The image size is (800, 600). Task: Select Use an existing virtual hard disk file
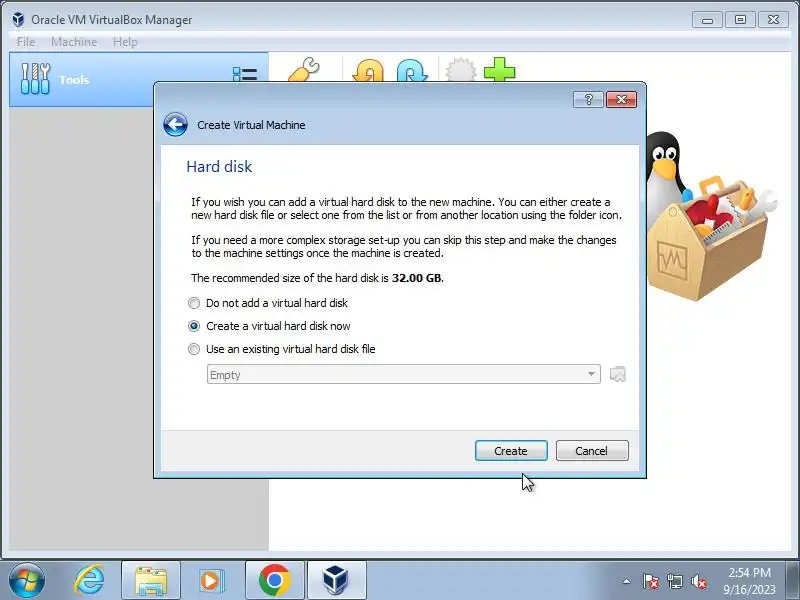tap(282, 349)
